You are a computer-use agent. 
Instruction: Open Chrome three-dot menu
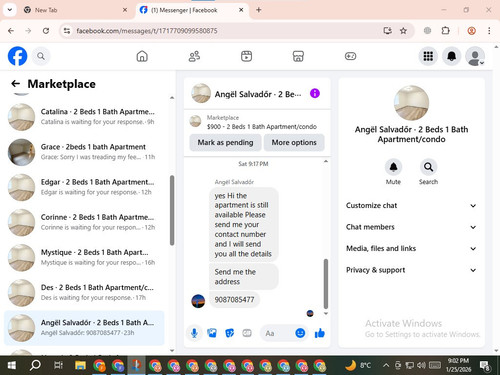489,31
